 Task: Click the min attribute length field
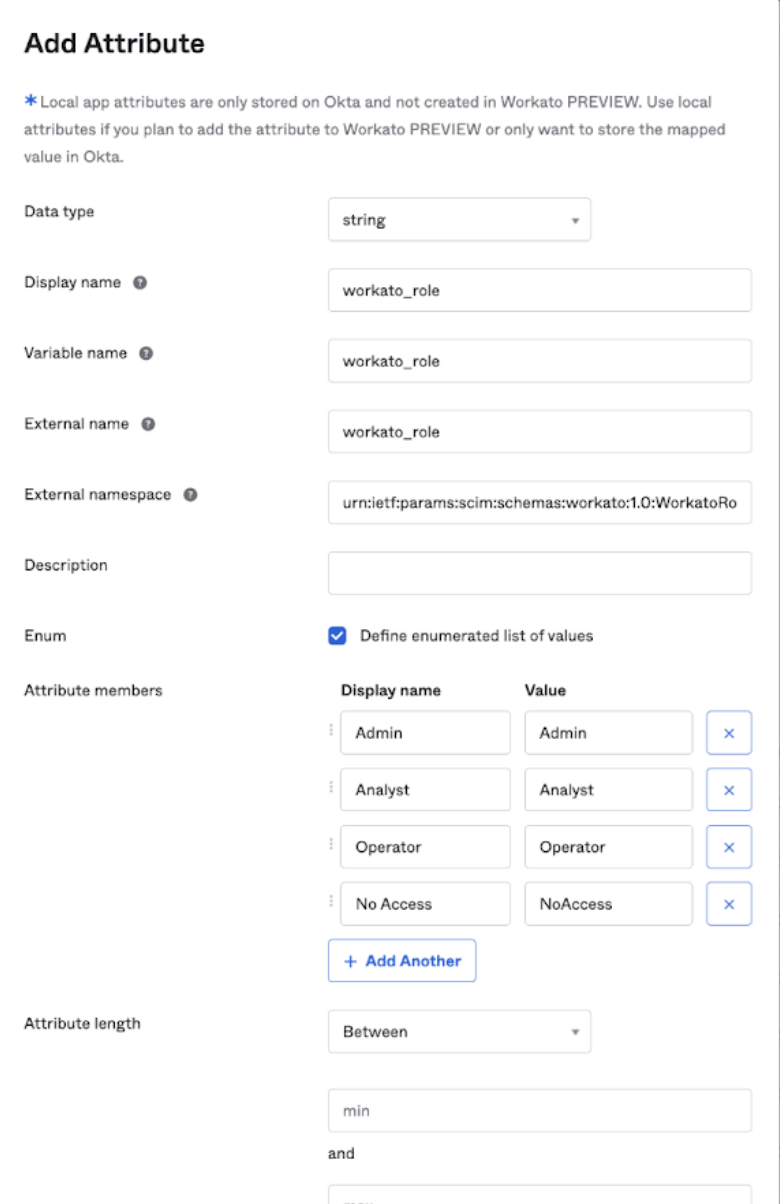click(539, 1111)
